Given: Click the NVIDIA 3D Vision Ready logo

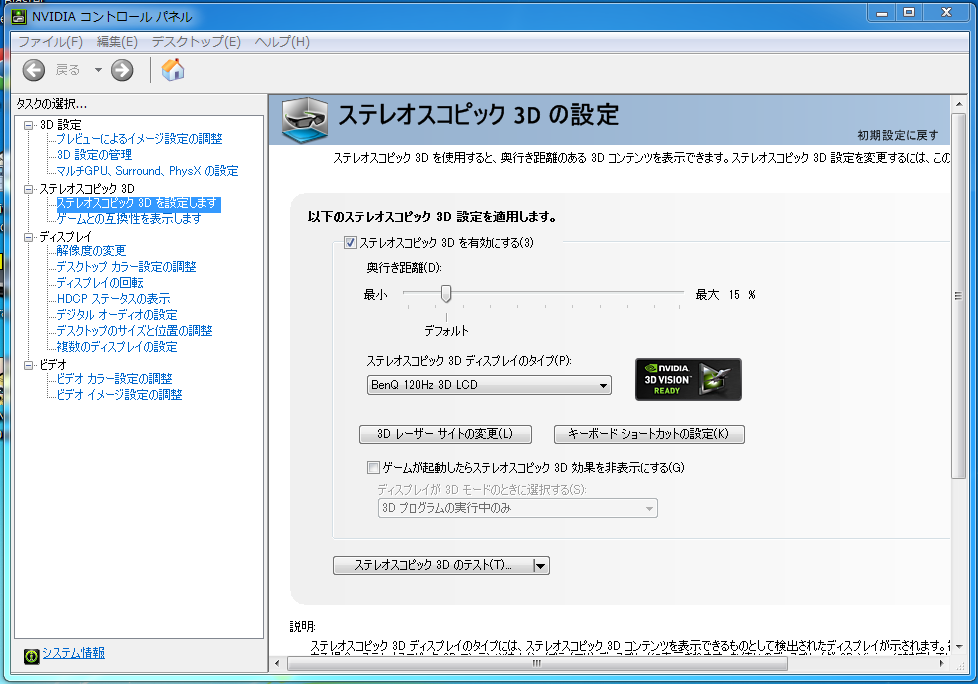Looking at the screenshot, I should (688, 379).
